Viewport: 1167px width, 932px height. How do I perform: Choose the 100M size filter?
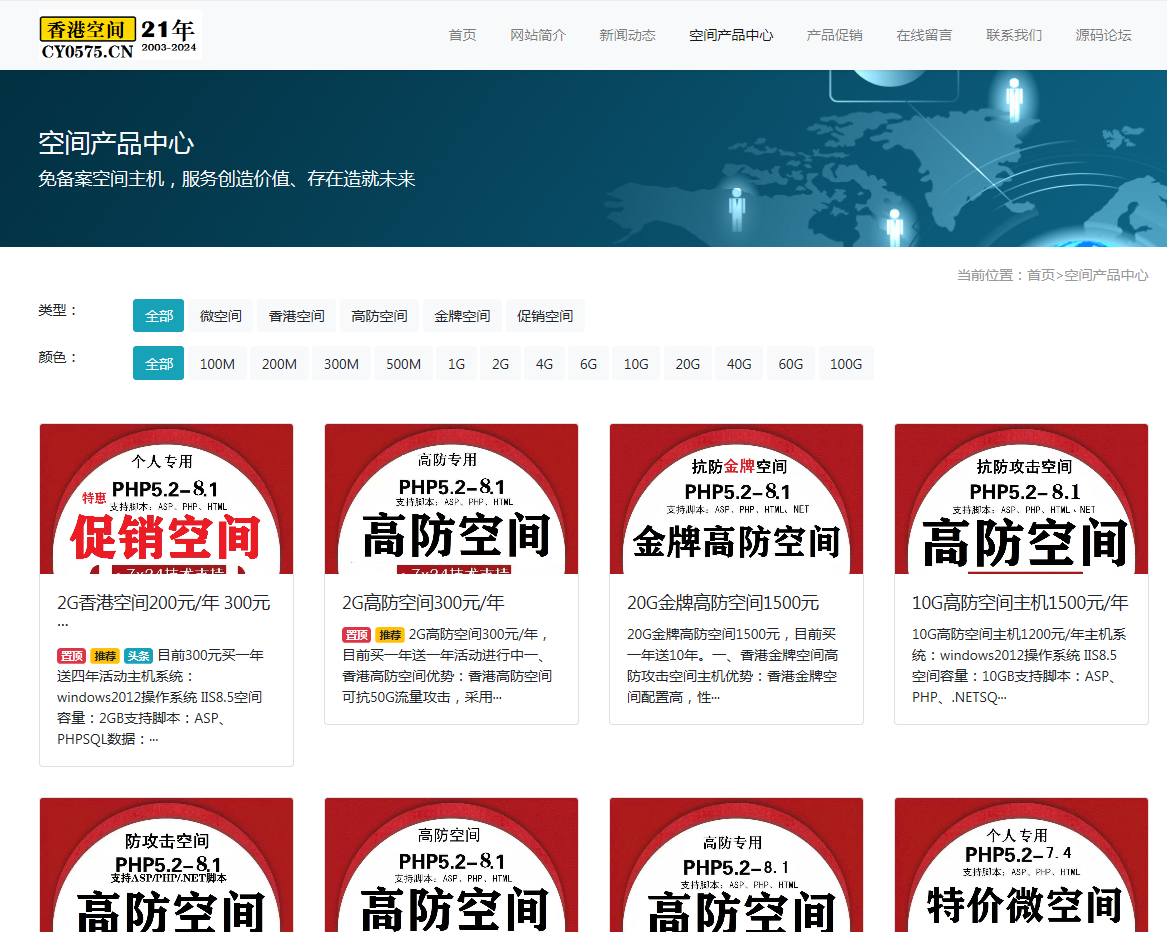[x=217, y=363]
